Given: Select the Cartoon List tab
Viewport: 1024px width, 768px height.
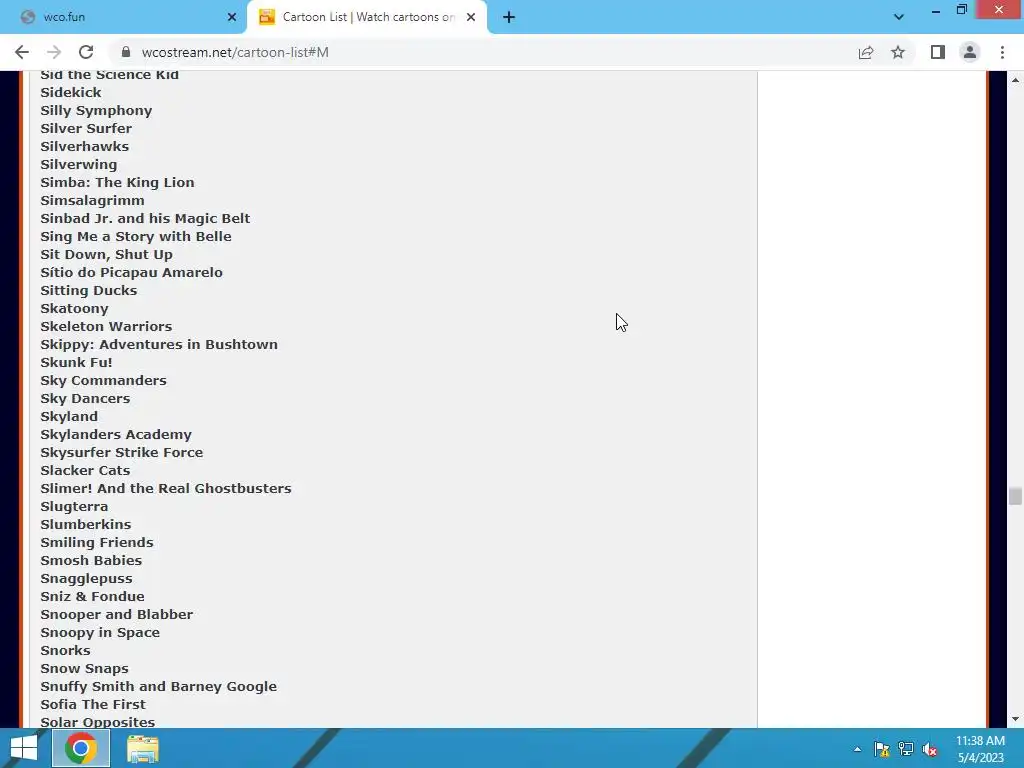Looking at the screenshot, I should 367,17.
